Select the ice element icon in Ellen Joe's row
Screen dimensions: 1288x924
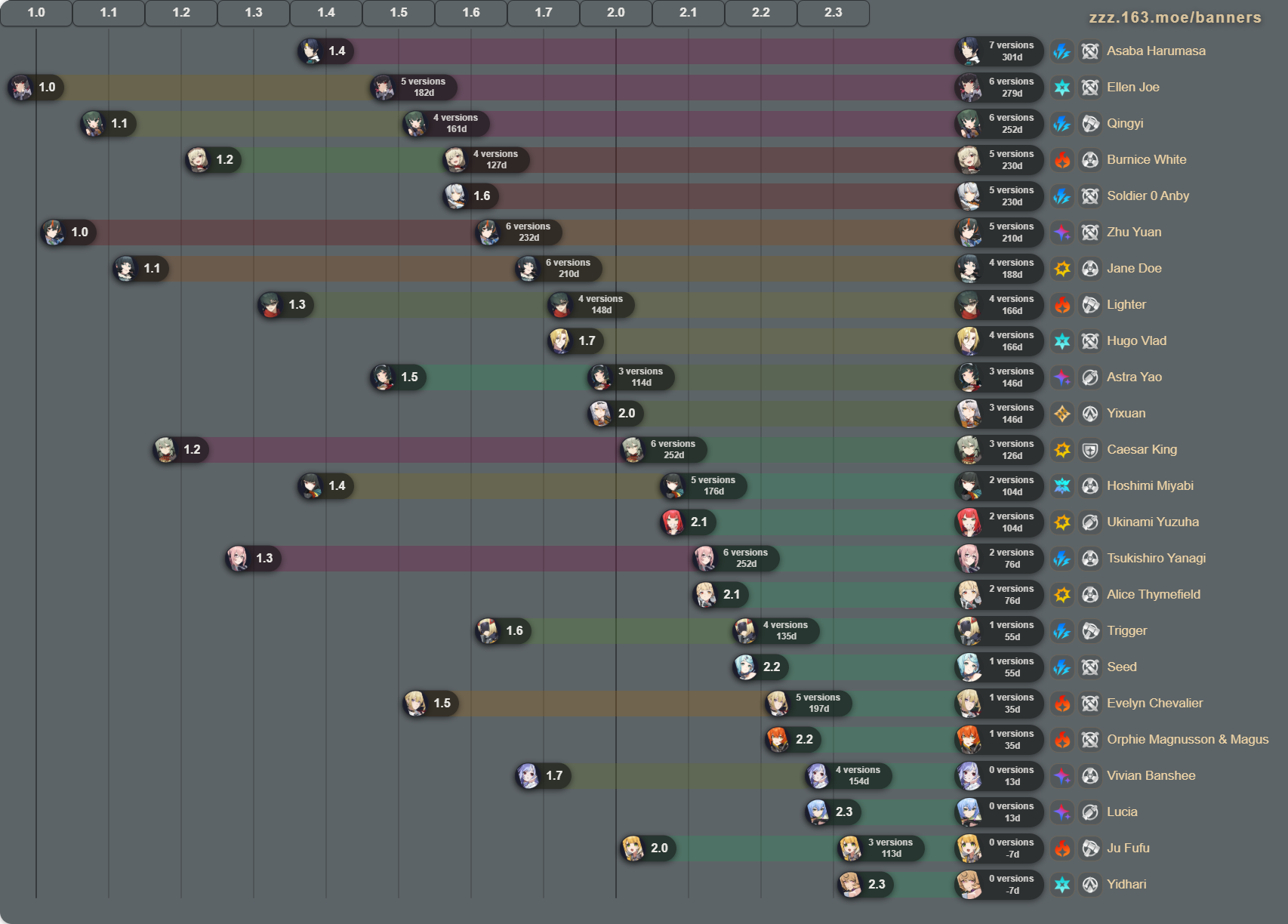pyautogui.click(x=1062, y=88)
